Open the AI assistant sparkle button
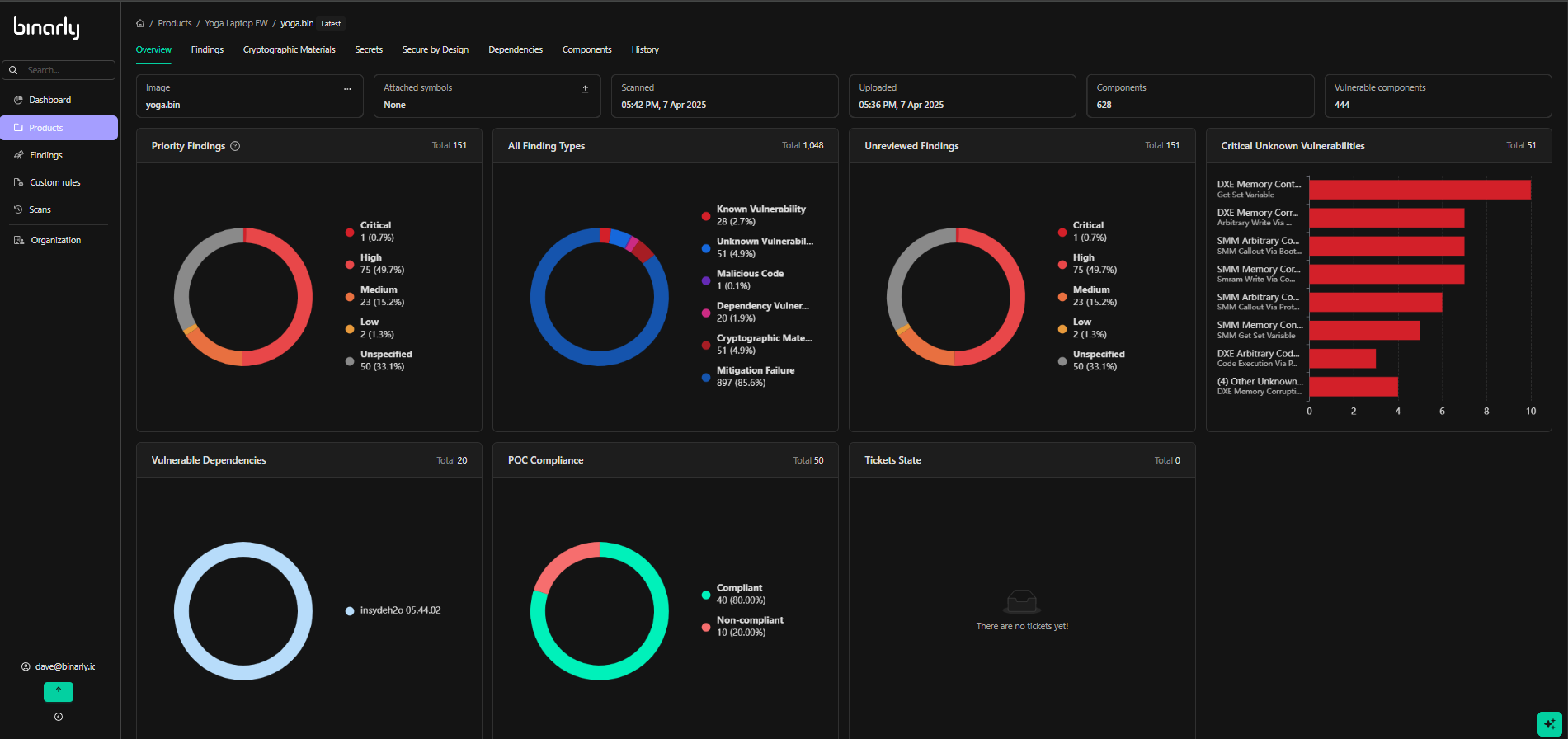Viewport: 1568px width, 739px height. (x=1549, y=723)
